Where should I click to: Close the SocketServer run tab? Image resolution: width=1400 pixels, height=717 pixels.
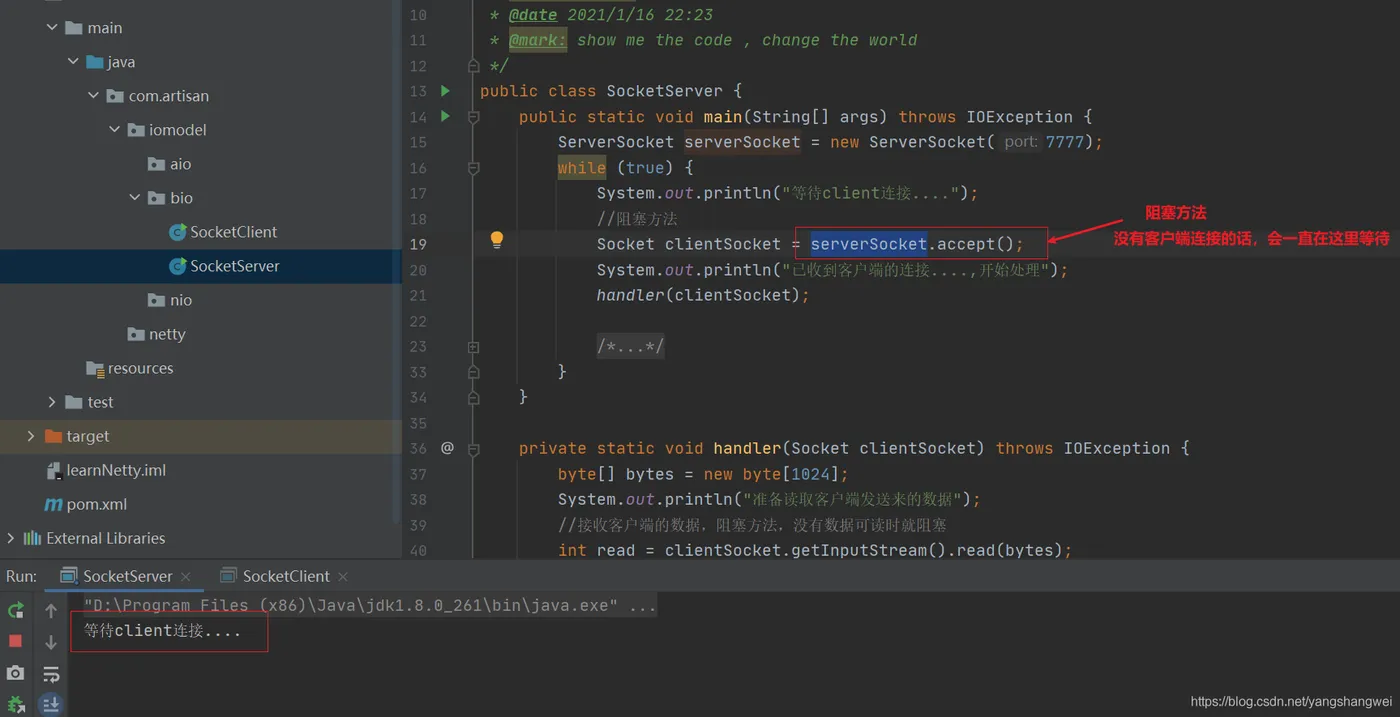tap(186, 577)
